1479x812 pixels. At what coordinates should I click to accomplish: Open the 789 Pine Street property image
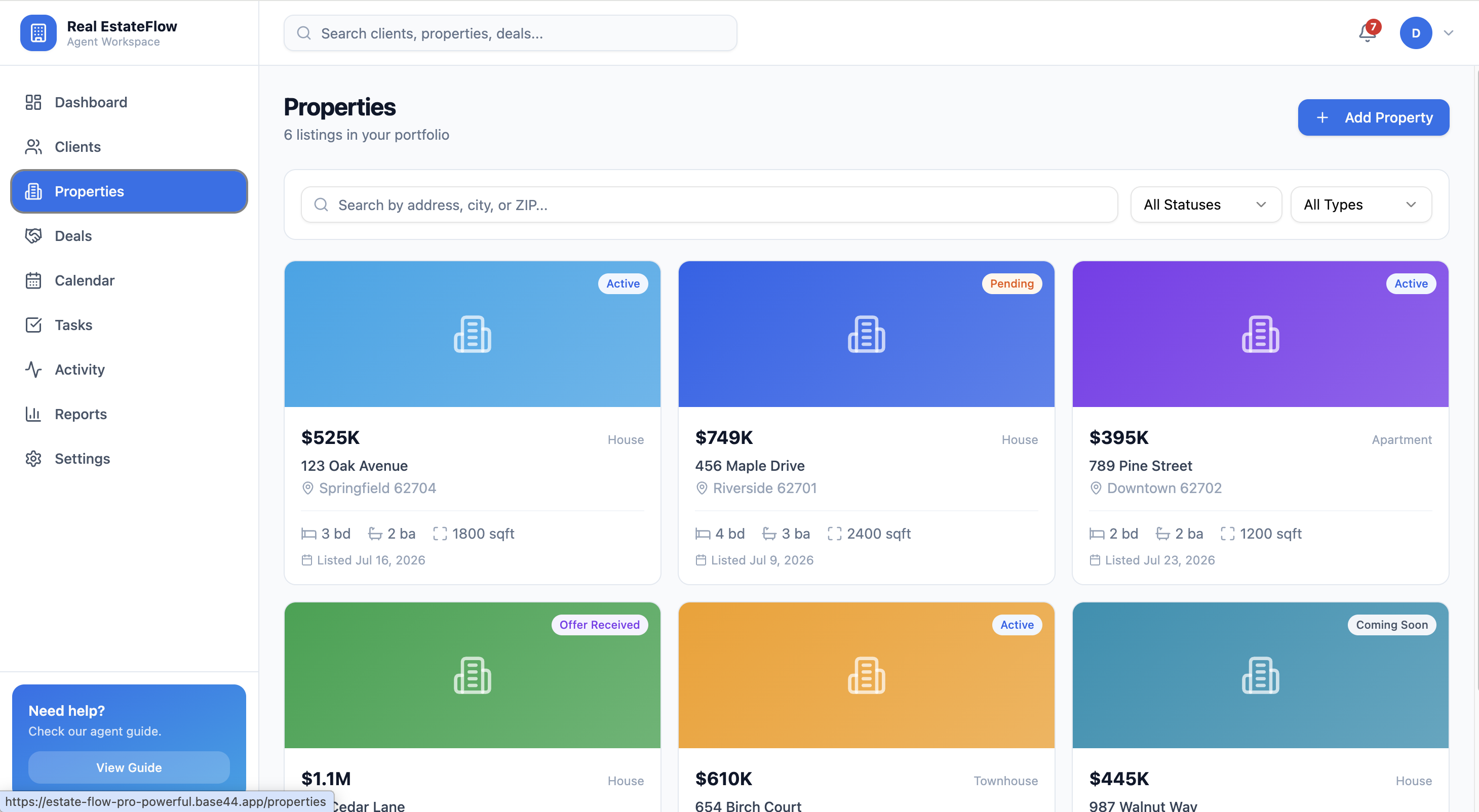[1260, 335]
